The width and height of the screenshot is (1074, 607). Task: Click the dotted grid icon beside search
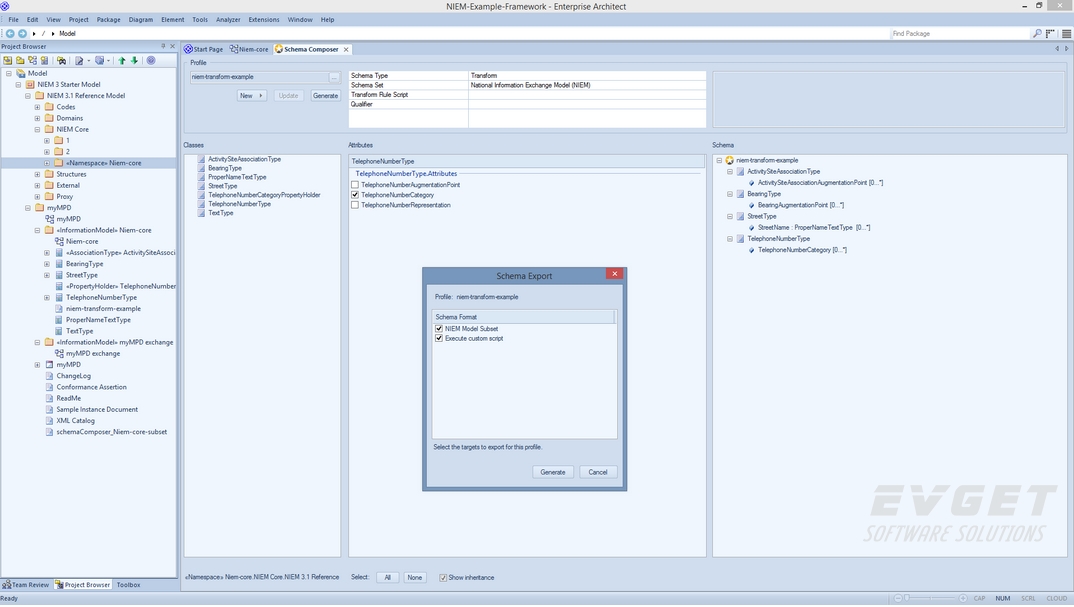pos(1050,33)
